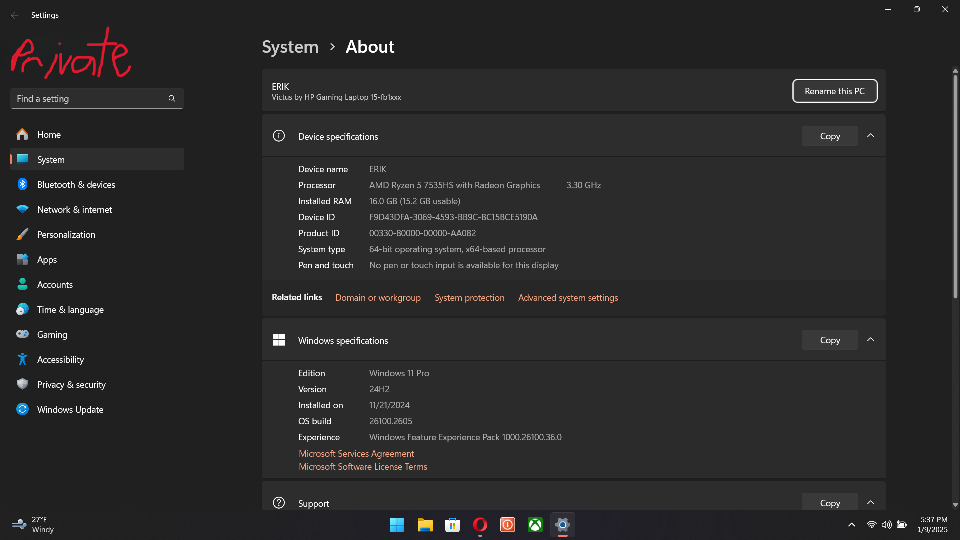Click the 24H2 version value
The height and width of the screenshot is (540, 960).
[x=379, y=389]
